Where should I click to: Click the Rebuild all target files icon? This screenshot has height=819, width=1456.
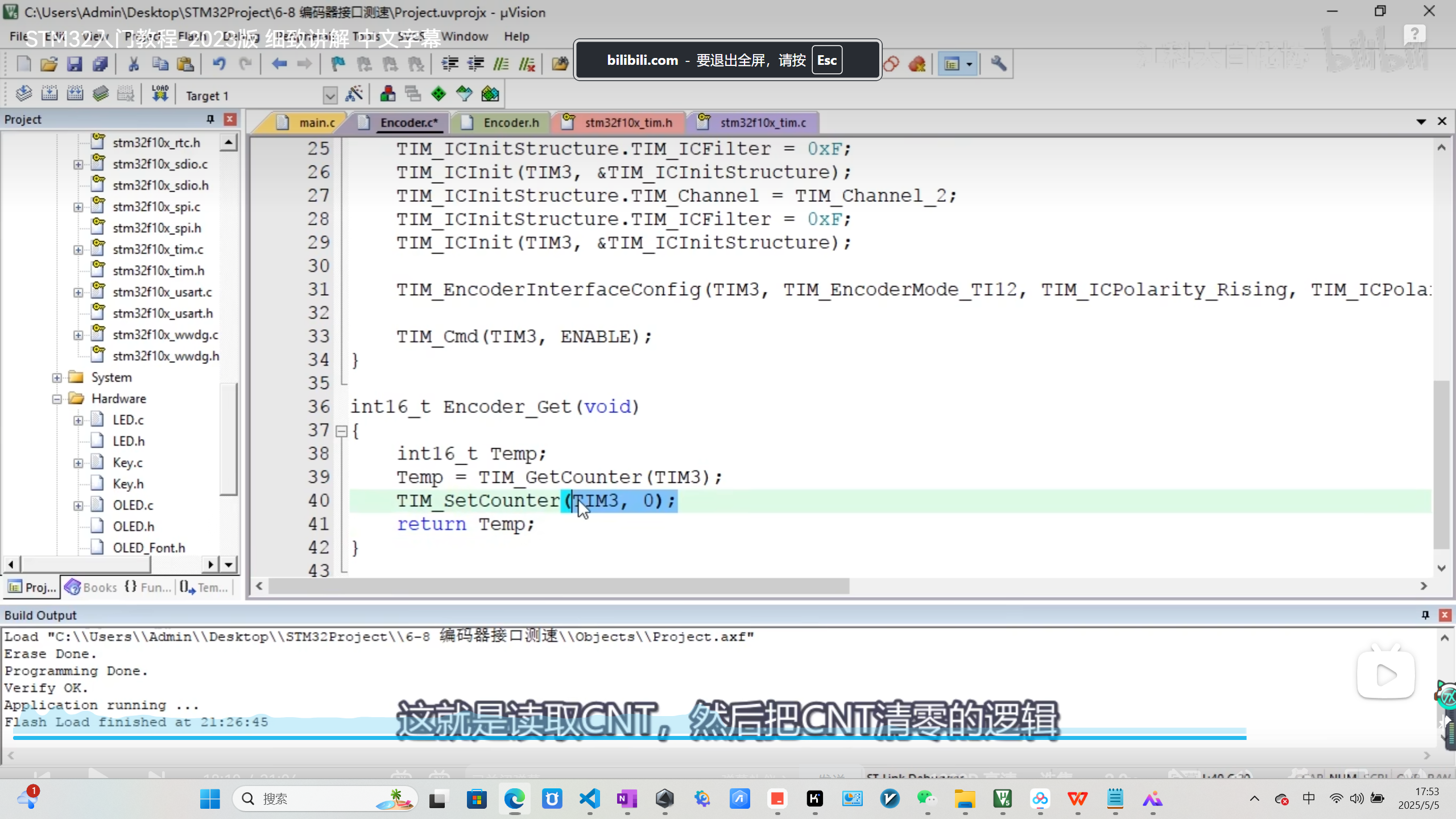(x=75, y=93)
